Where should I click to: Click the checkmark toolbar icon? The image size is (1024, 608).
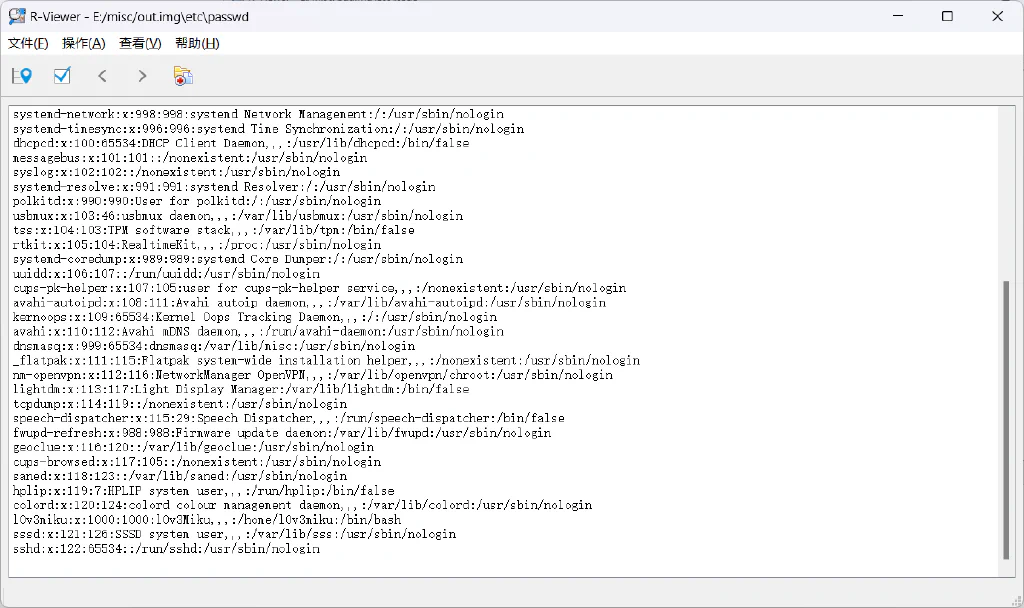62,76
